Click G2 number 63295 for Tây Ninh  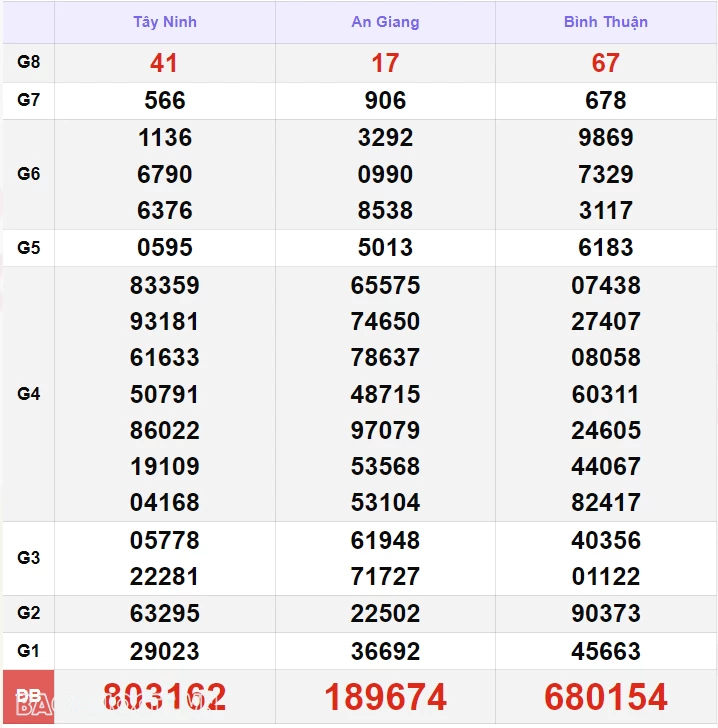tap(164, 613)
